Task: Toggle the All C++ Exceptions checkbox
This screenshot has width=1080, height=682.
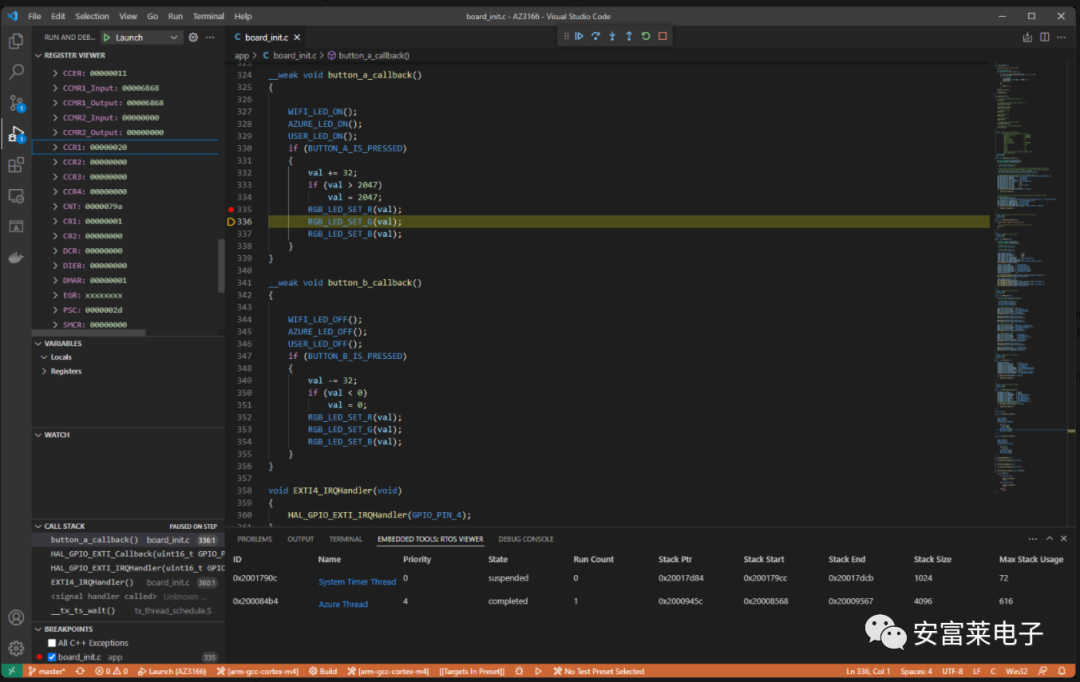Action: point(52,643)
